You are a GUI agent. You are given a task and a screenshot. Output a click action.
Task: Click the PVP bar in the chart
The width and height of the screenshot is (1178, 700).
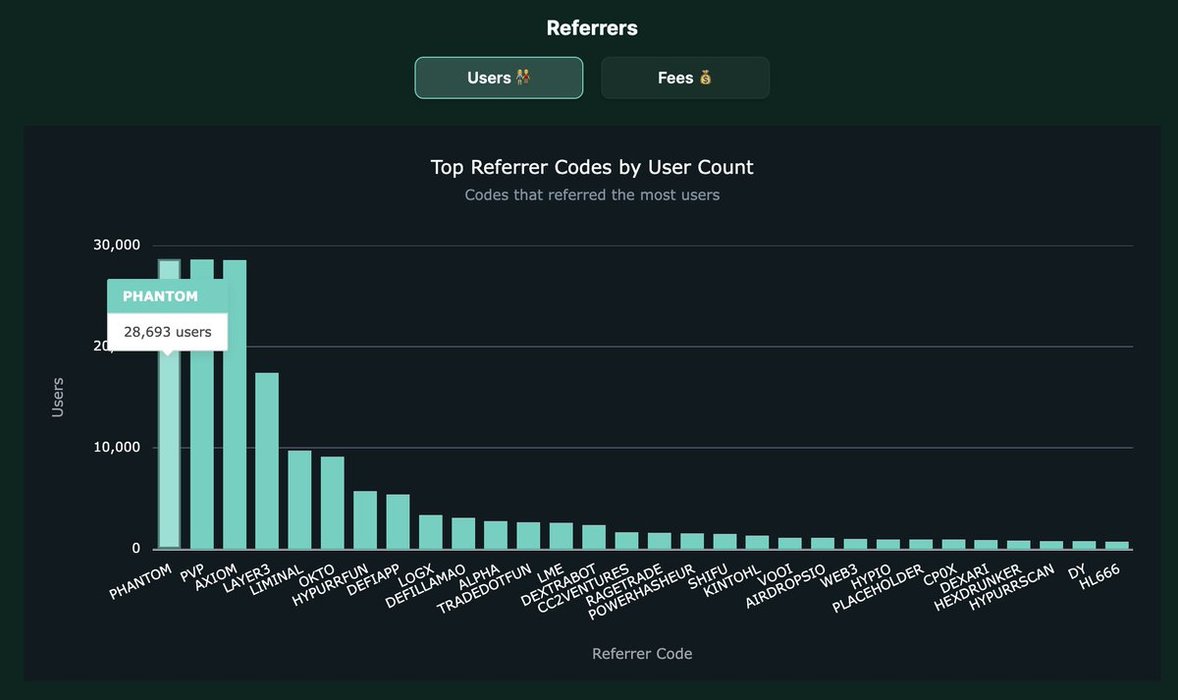201,404
